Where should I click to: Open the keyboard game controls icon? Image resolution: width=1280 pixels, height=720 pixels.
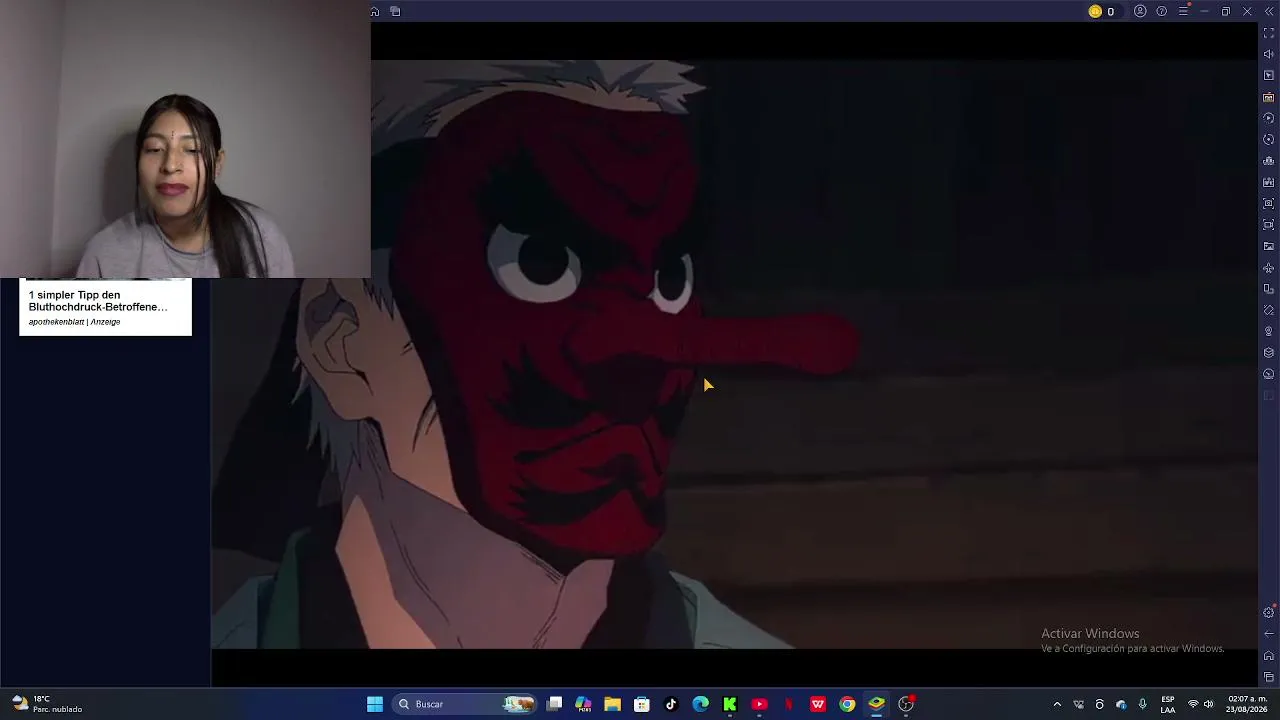[x=1269, y=97]
